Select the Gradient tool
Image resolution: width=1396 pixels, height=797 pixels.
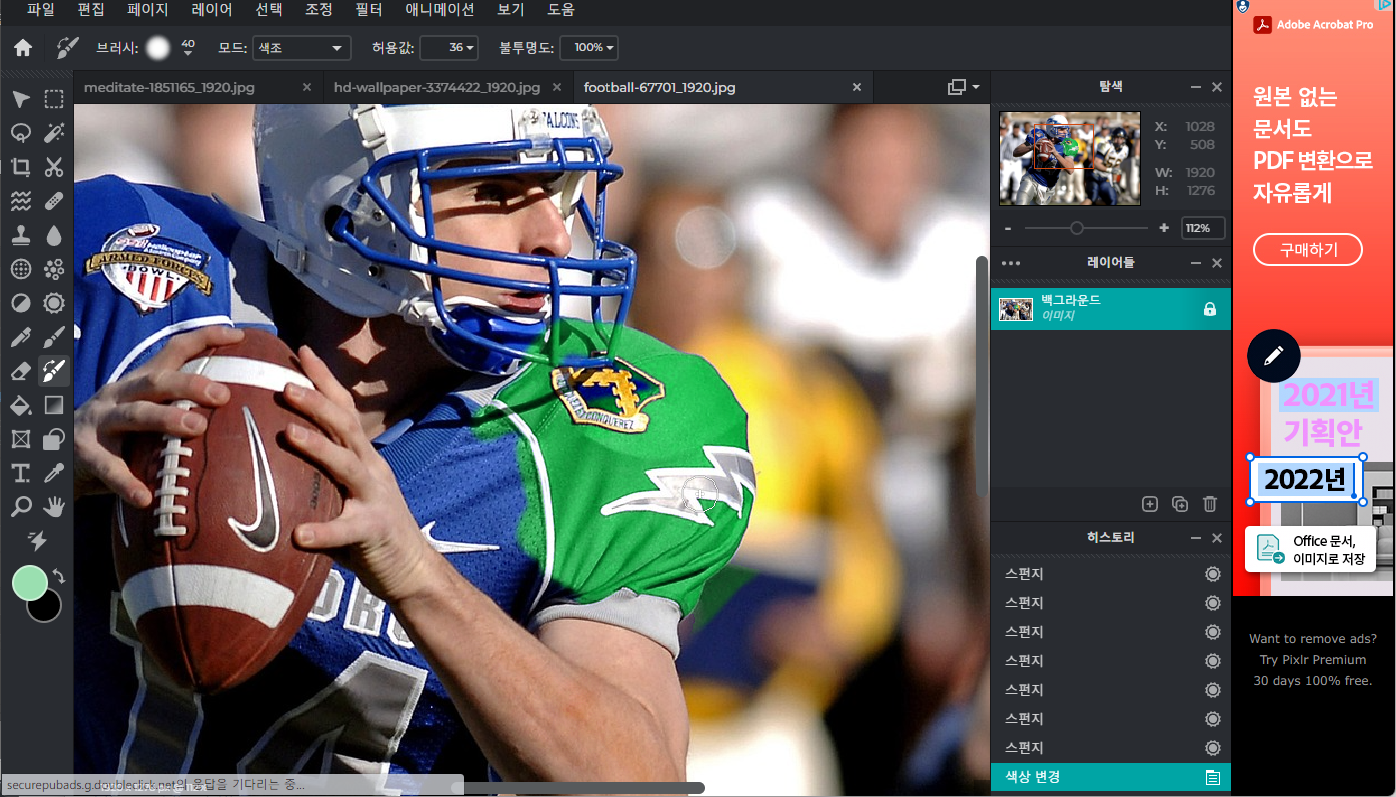coord(54,405)
